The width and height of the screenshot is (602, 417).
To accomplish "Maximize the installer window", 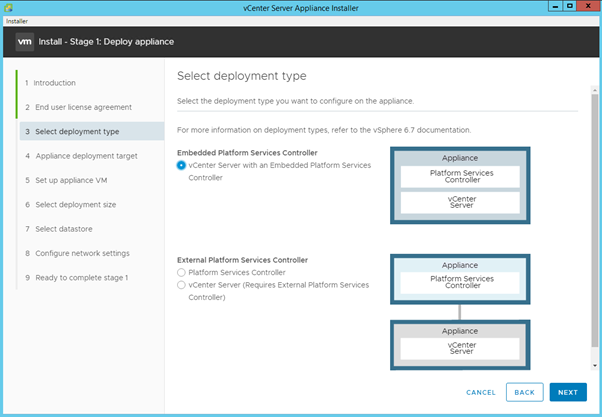I will [568, 6].
